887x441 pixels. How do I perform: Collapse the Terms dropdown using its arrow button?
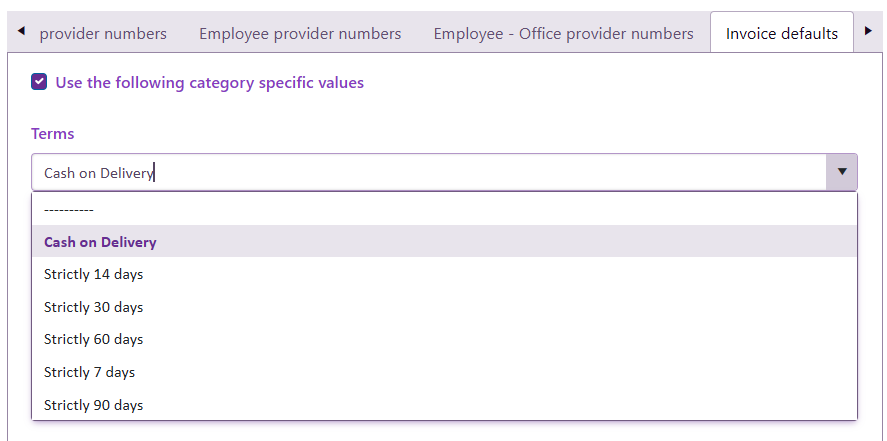(841, 172)
